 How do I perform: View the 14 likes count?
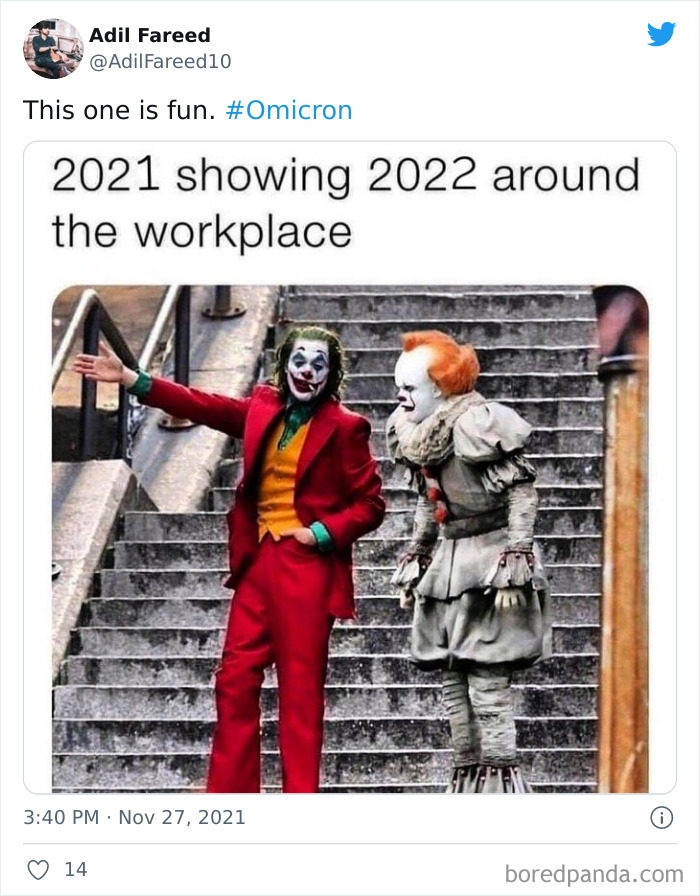[75, 870]
